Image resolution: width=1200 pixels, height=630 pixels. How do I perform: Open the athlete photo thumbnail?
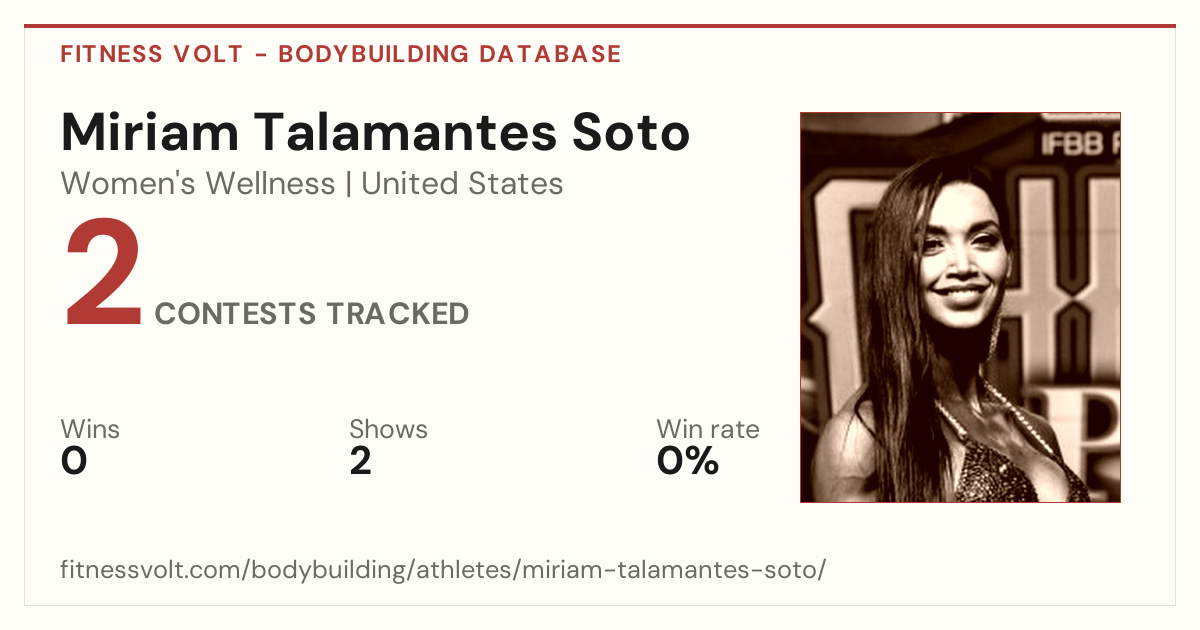tap(960, 307)
